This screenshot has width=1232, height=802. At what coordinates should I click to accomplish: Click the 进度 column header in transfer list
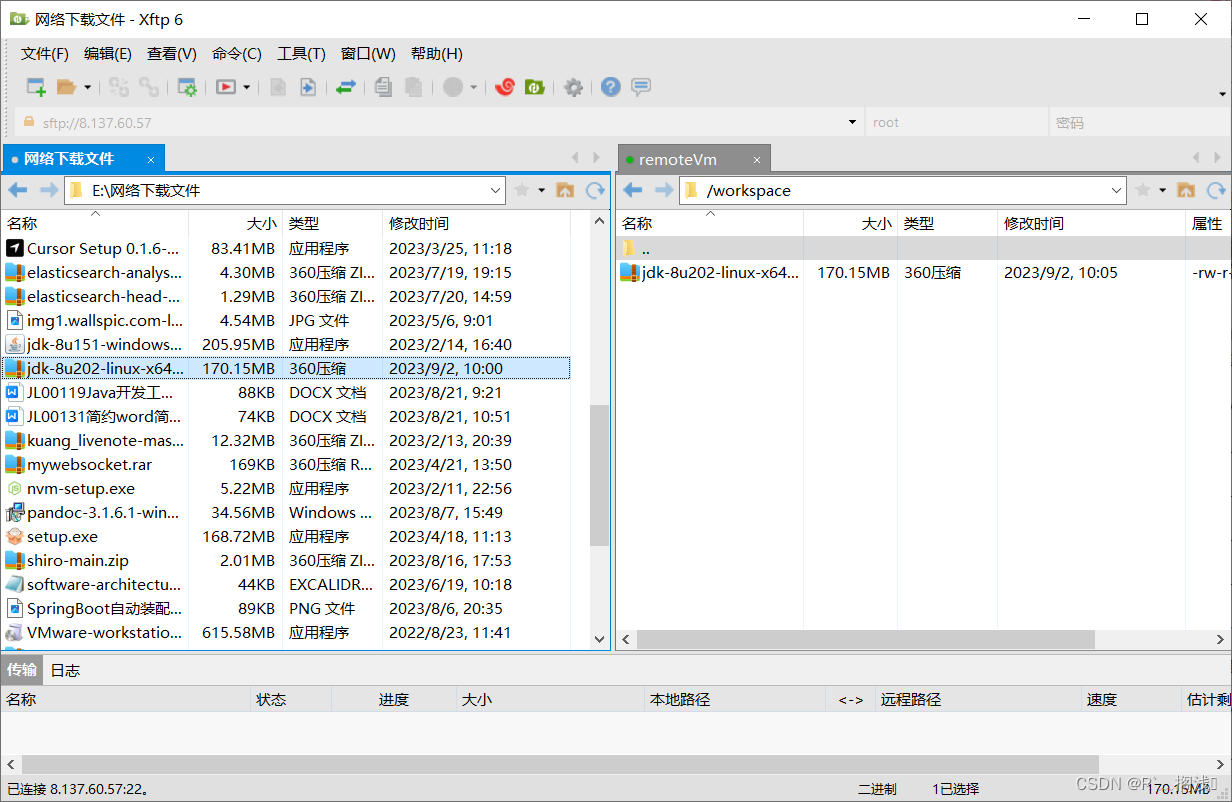394,700
